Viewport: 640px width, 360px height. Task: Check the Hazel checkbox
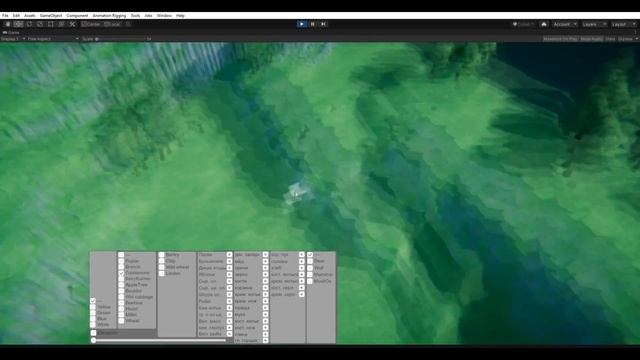click(121, 309)
